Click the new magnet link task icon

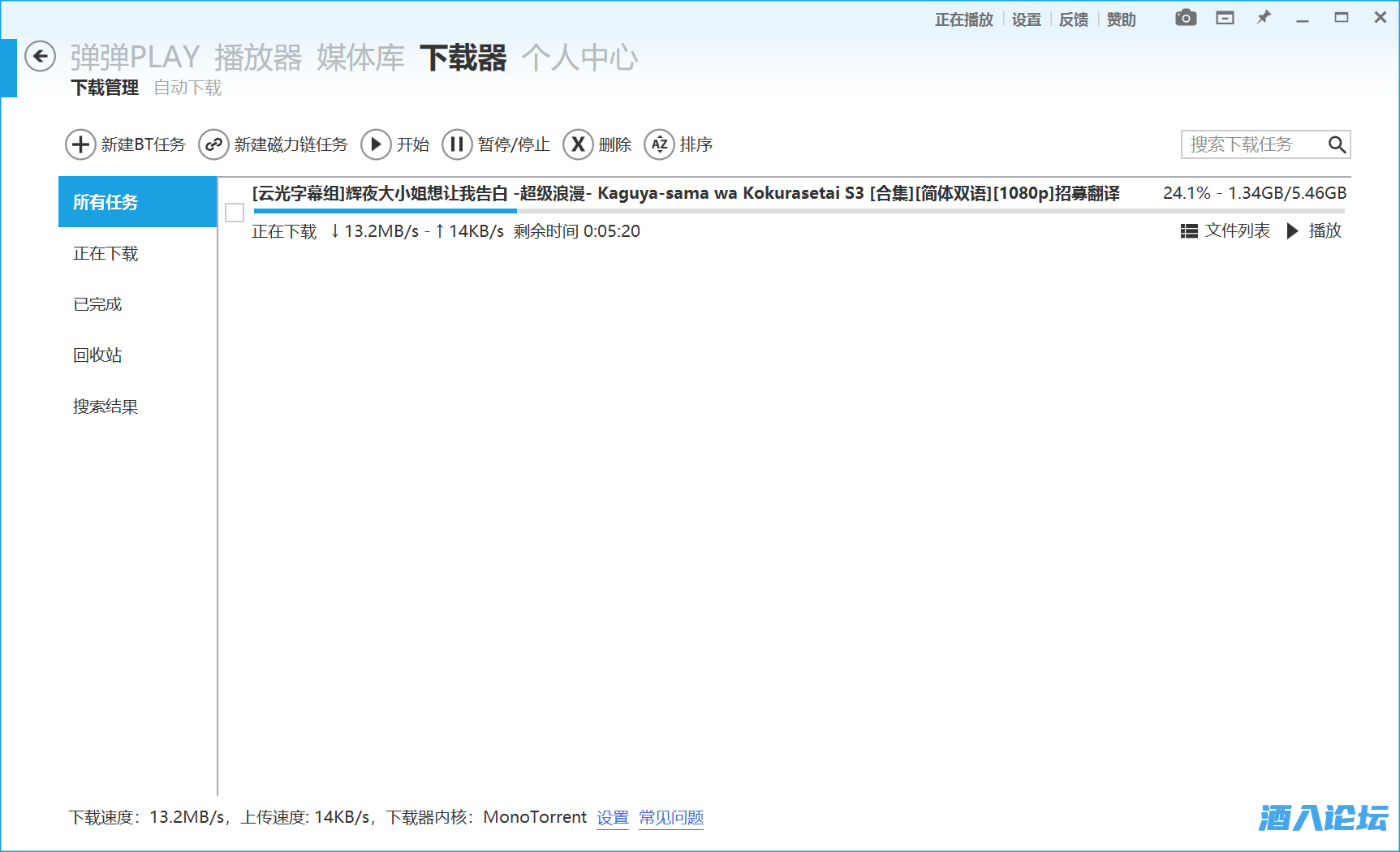point(213,144)
